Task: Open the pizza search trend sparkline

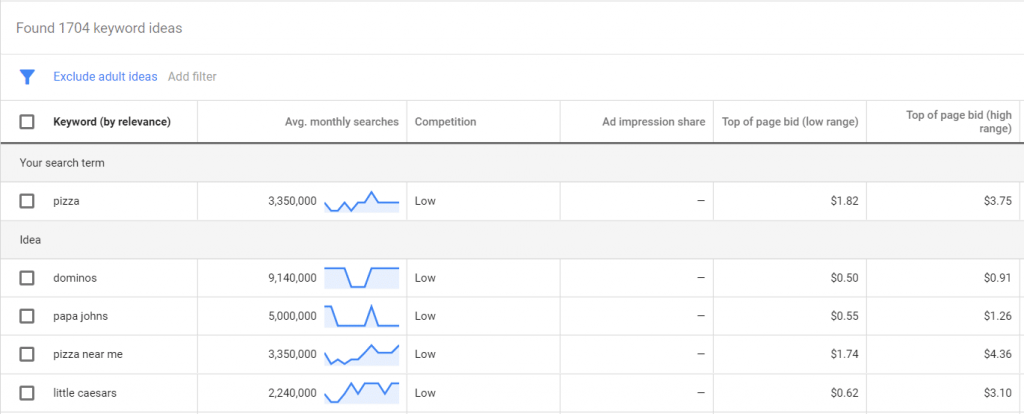Action: (362, 202)
